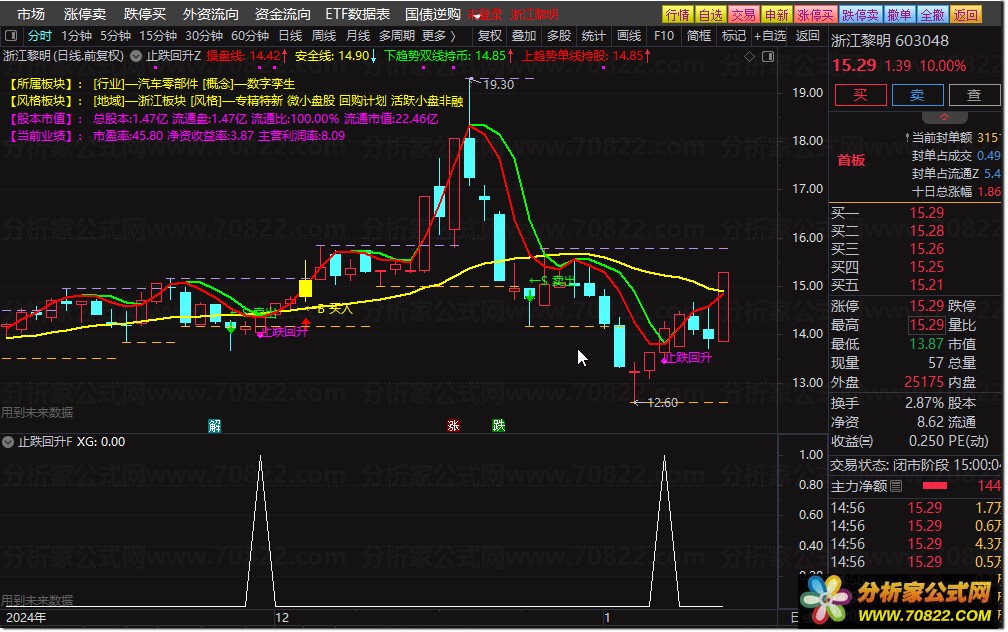1008x632 pixels.
Task: Open the 国债逆购 menu
Action: pos(433,14)
